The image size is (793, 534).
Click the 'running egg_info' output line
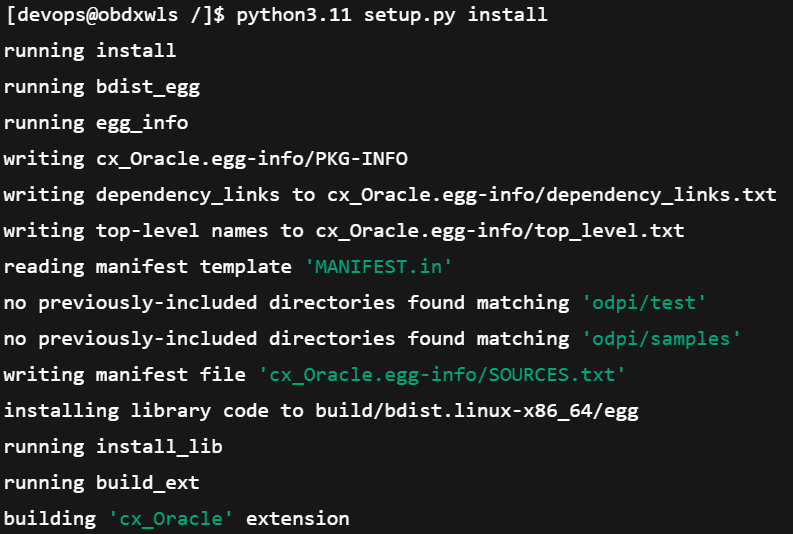96,123
